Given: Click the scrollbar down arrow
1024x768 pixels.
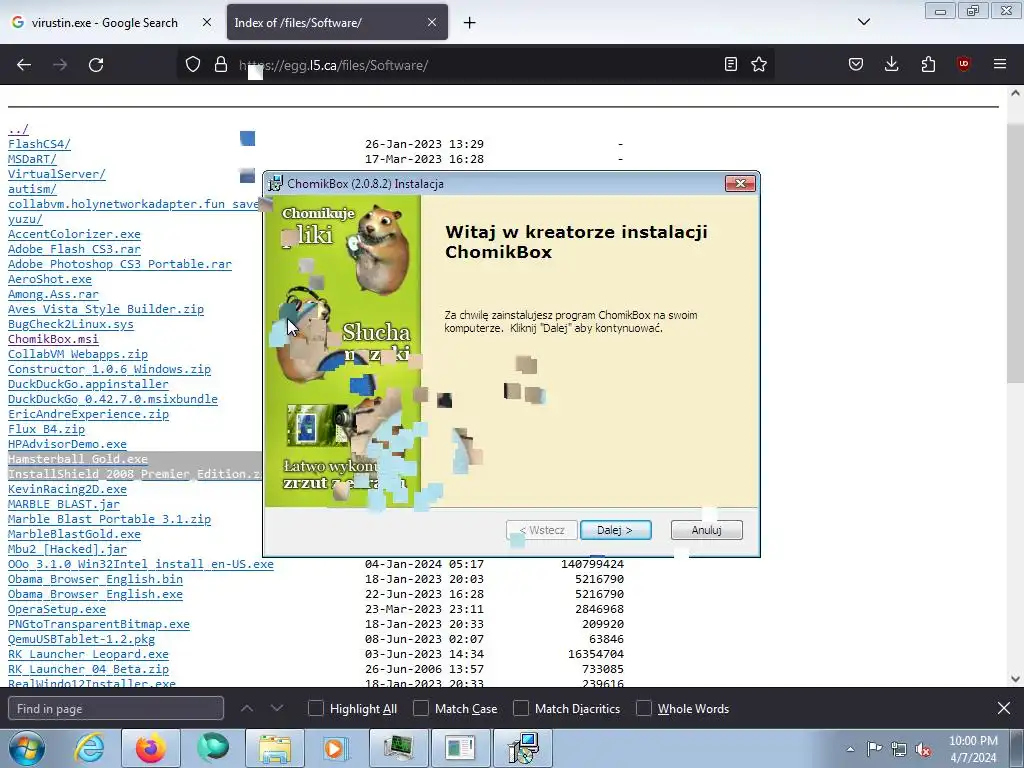Looking at the screenshot, I should [1015, 679].
